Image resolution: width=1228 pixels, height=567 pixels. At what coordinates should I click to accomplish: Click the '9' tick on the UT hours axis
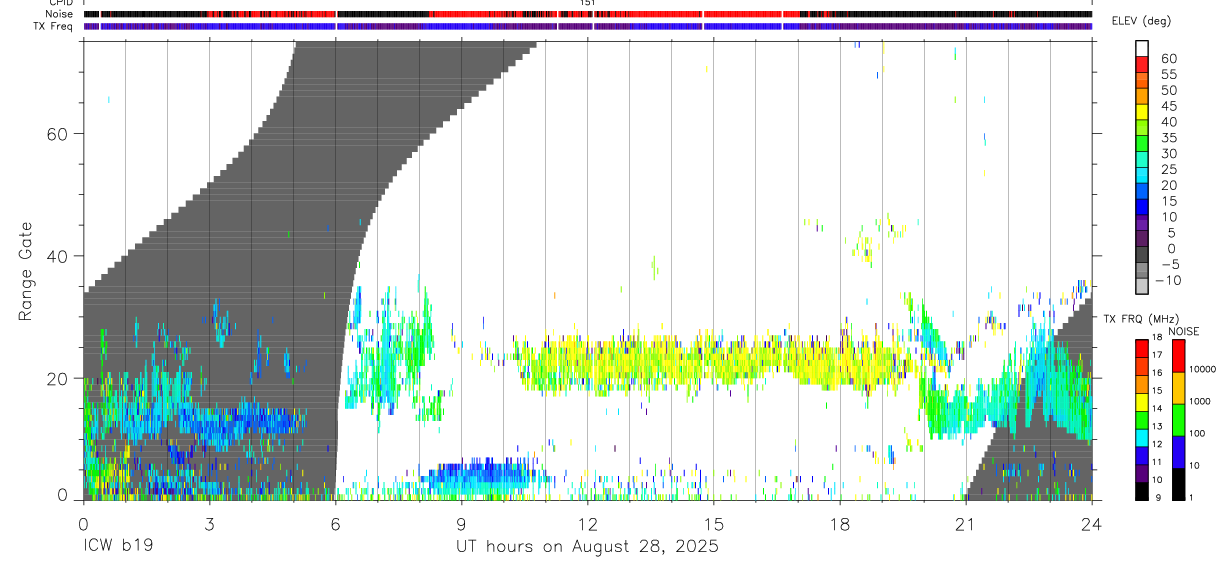[x=461, y=524]
